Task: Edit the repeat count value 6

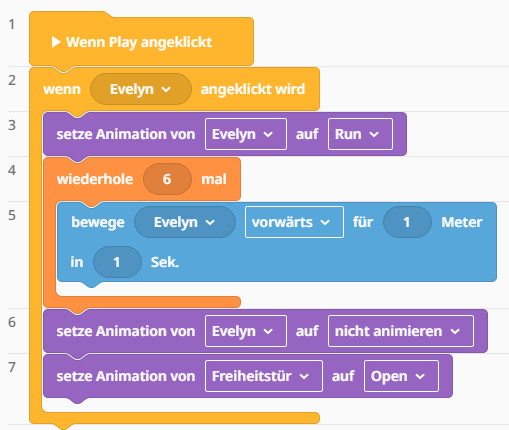Action: point(167,179)
